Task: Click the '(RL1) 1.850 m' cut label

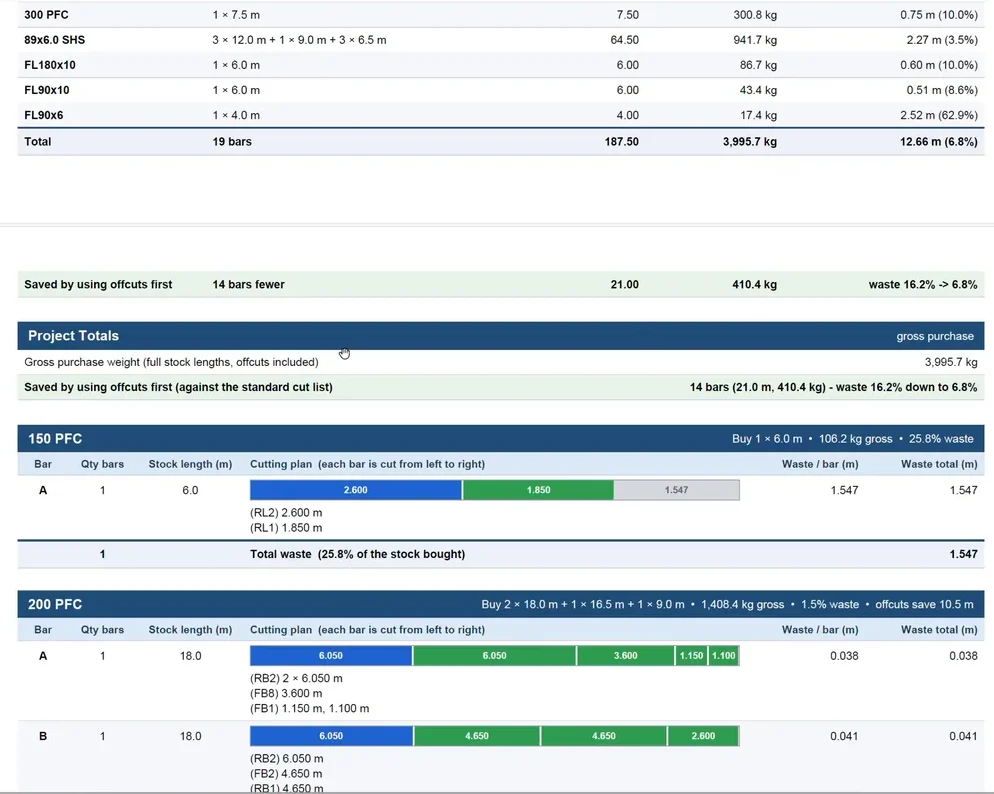Action: pyautogui.click(x=286, y=528)
